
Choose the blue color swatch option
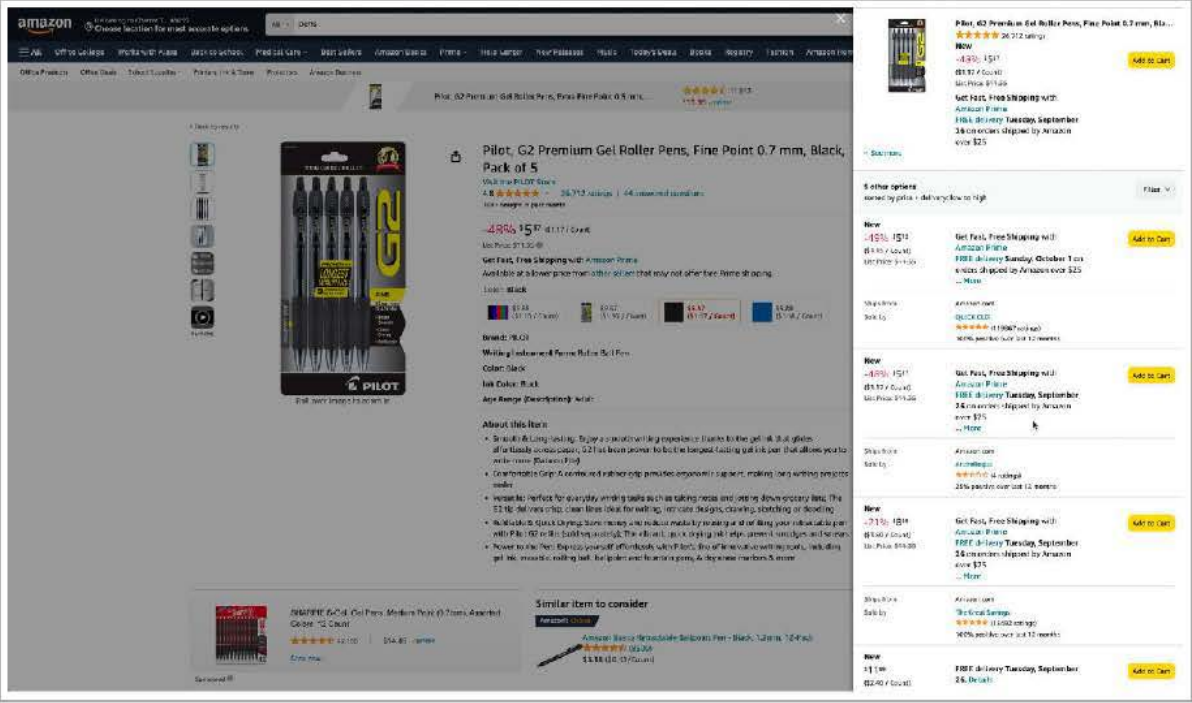(788, 312)
